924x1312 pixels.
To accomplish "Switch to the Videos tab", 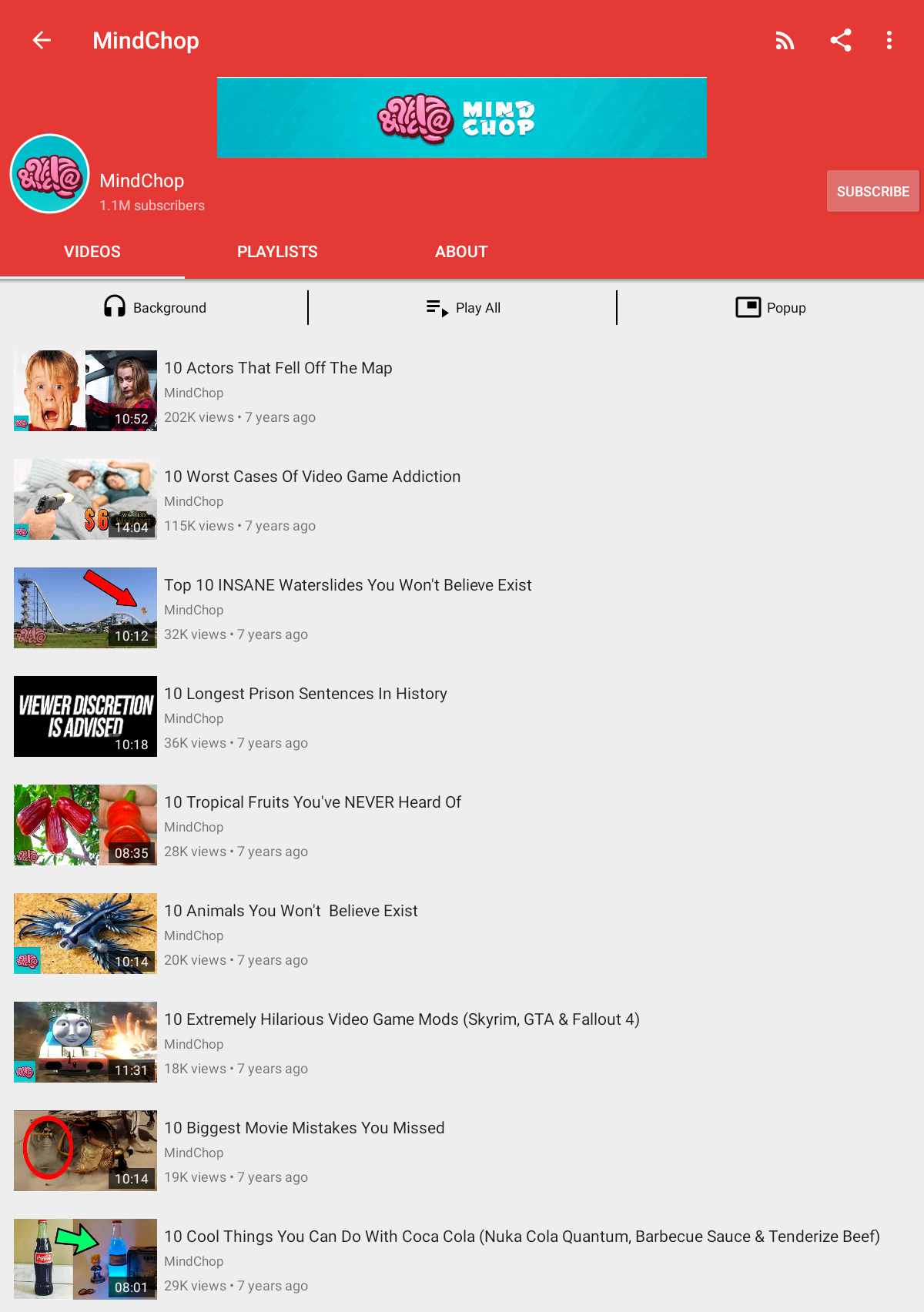I will tap(92, 252).
